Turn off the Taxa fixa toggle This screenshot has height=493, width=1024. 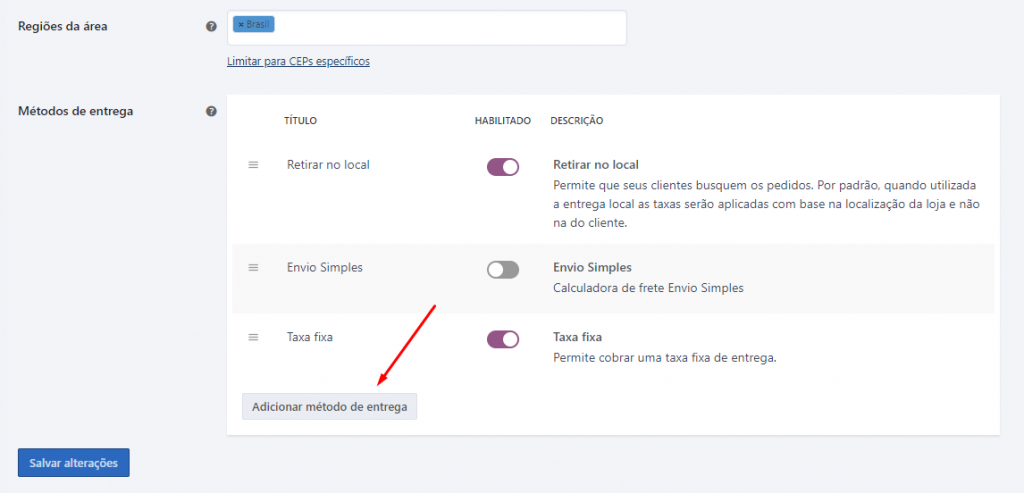click(503, 339)
